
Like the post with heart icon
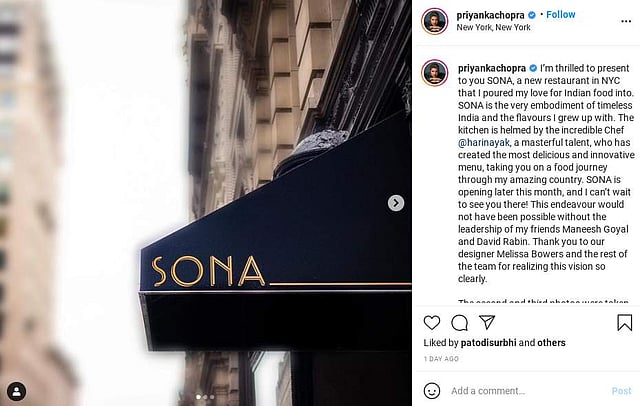pyautogui.click(x=432, y=323)
